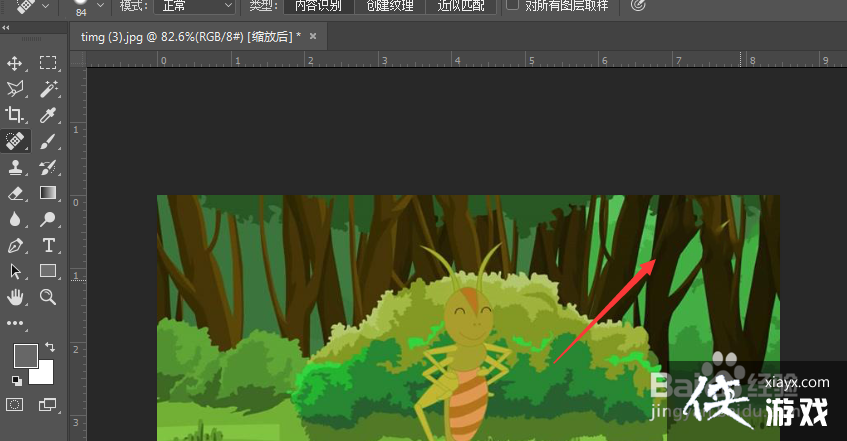Choose the Polygonal Lasso tool
Viewport: 847px width, 441px height.
(x=15, y=89)
